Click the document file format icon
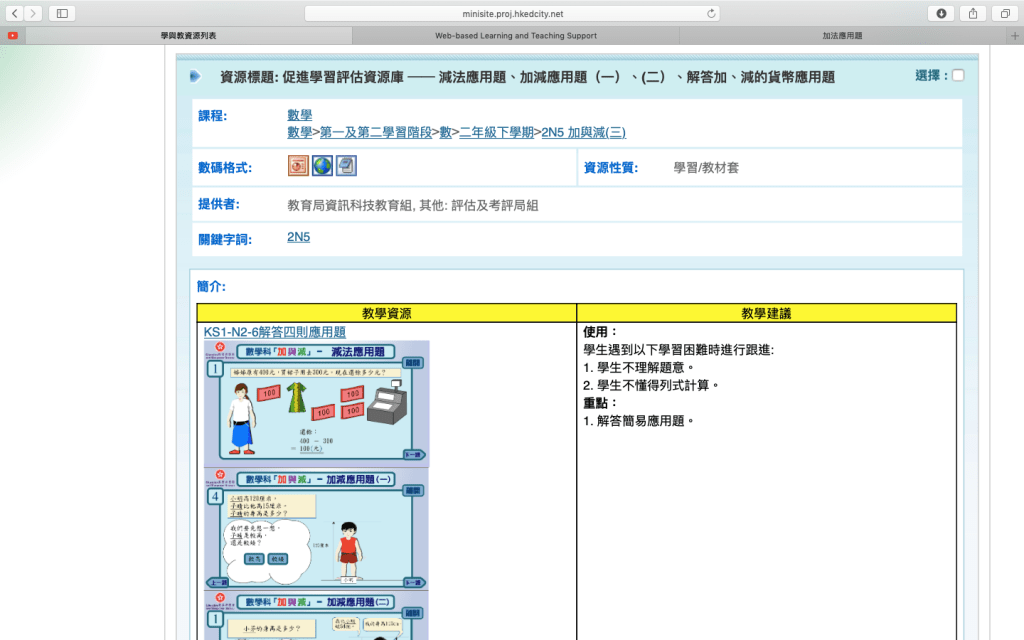1024x640 pixels. click(x=346, y=166)
